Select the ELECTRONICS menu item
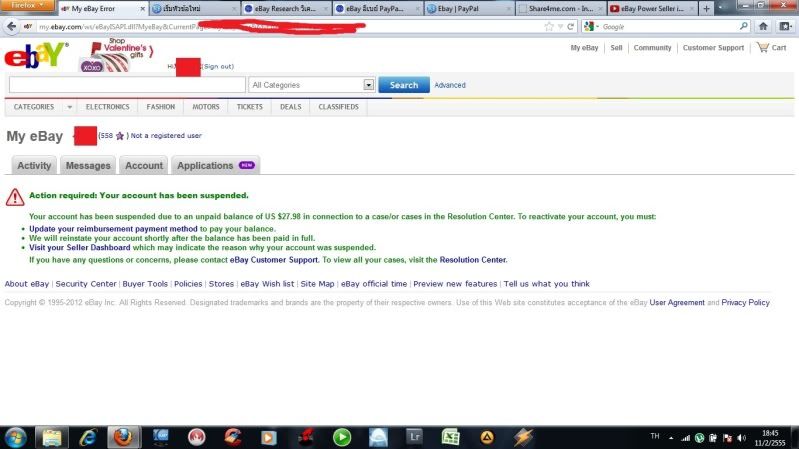This screenshot has height=449, width=799. click(108, 107)
